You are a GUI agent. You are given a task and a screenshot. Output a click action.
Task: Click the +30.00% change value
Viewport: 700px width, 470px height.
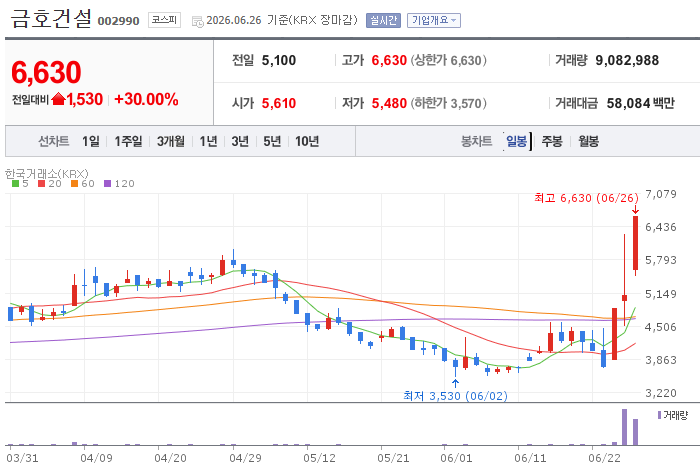146,99
